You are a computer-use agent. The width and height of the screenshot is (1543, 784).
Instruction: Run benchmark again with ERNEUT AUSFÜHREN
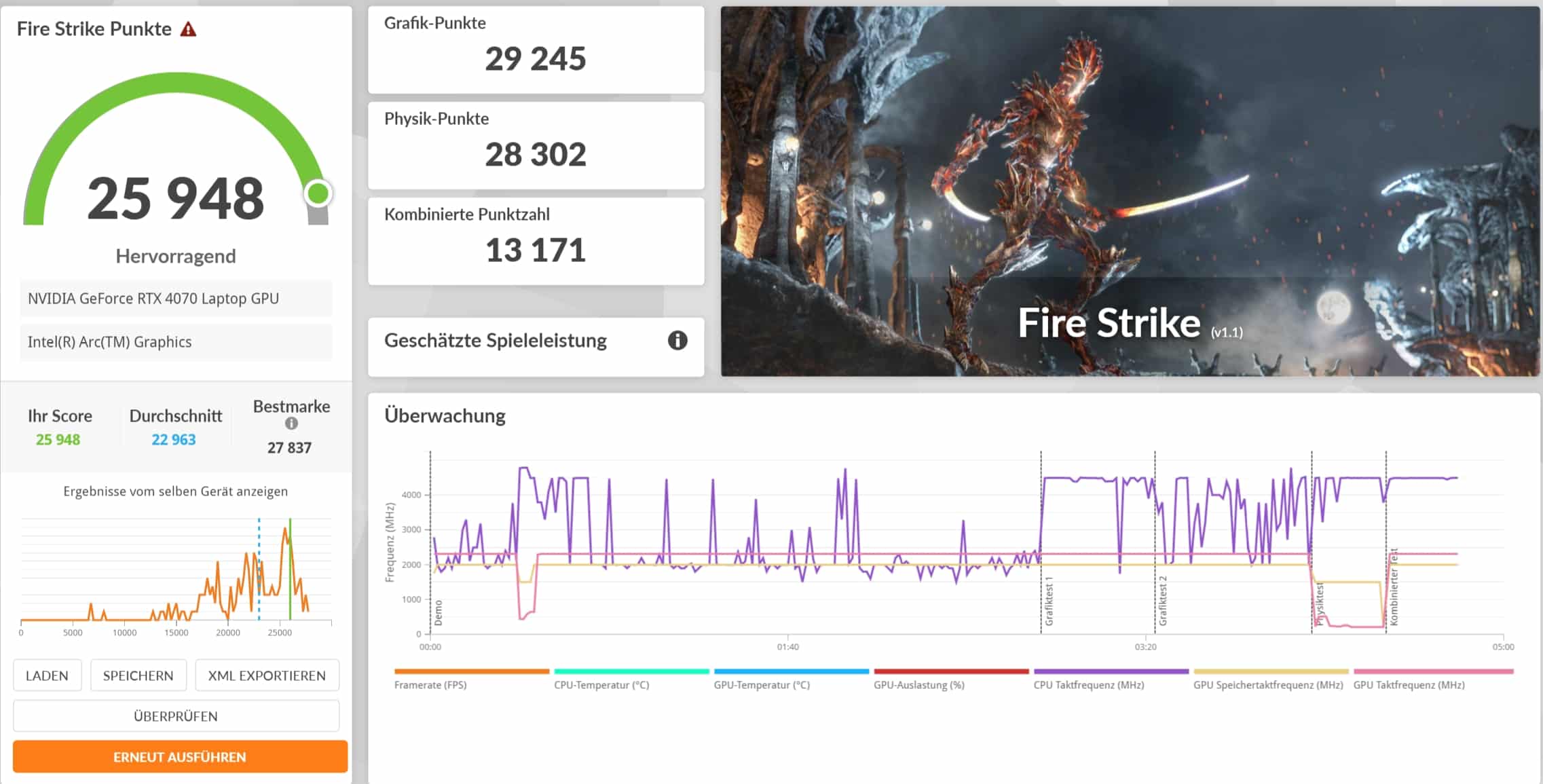pos(180,757)
